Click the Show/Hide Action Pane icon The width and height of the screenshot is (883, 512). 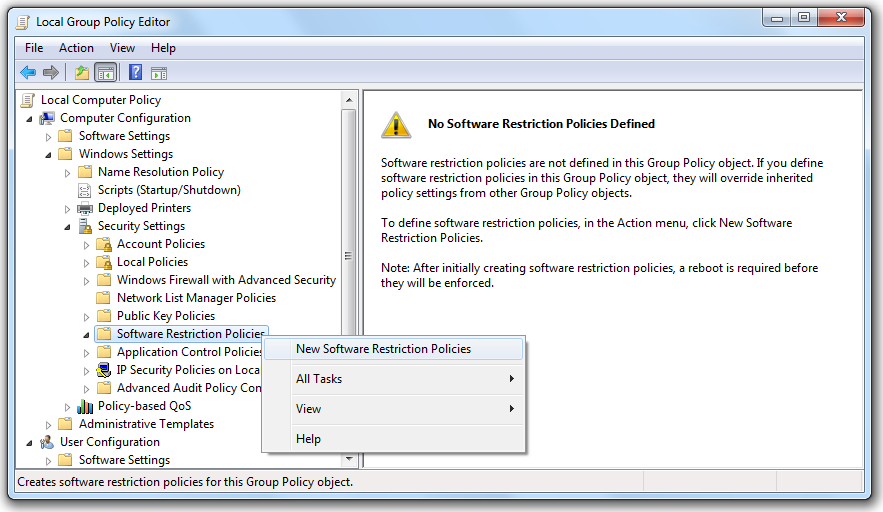click(x=159, y=73)
